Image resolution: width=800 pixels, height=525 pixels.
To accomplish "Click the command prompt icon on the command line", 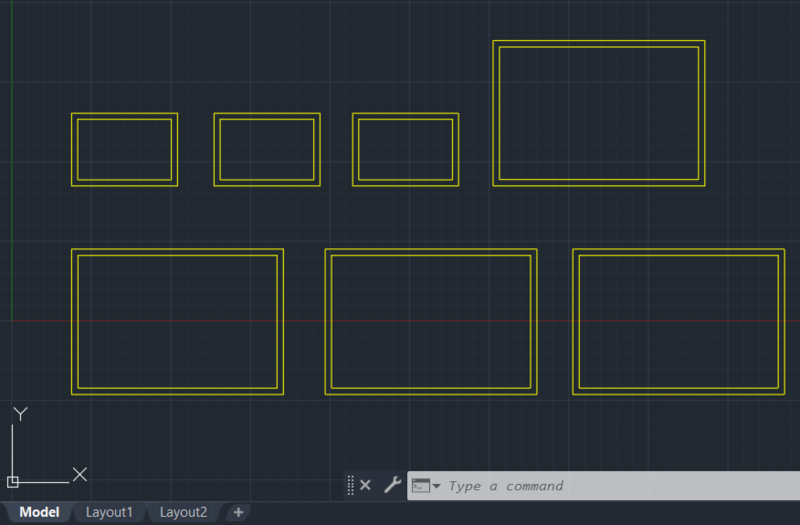I will [420, 486].
